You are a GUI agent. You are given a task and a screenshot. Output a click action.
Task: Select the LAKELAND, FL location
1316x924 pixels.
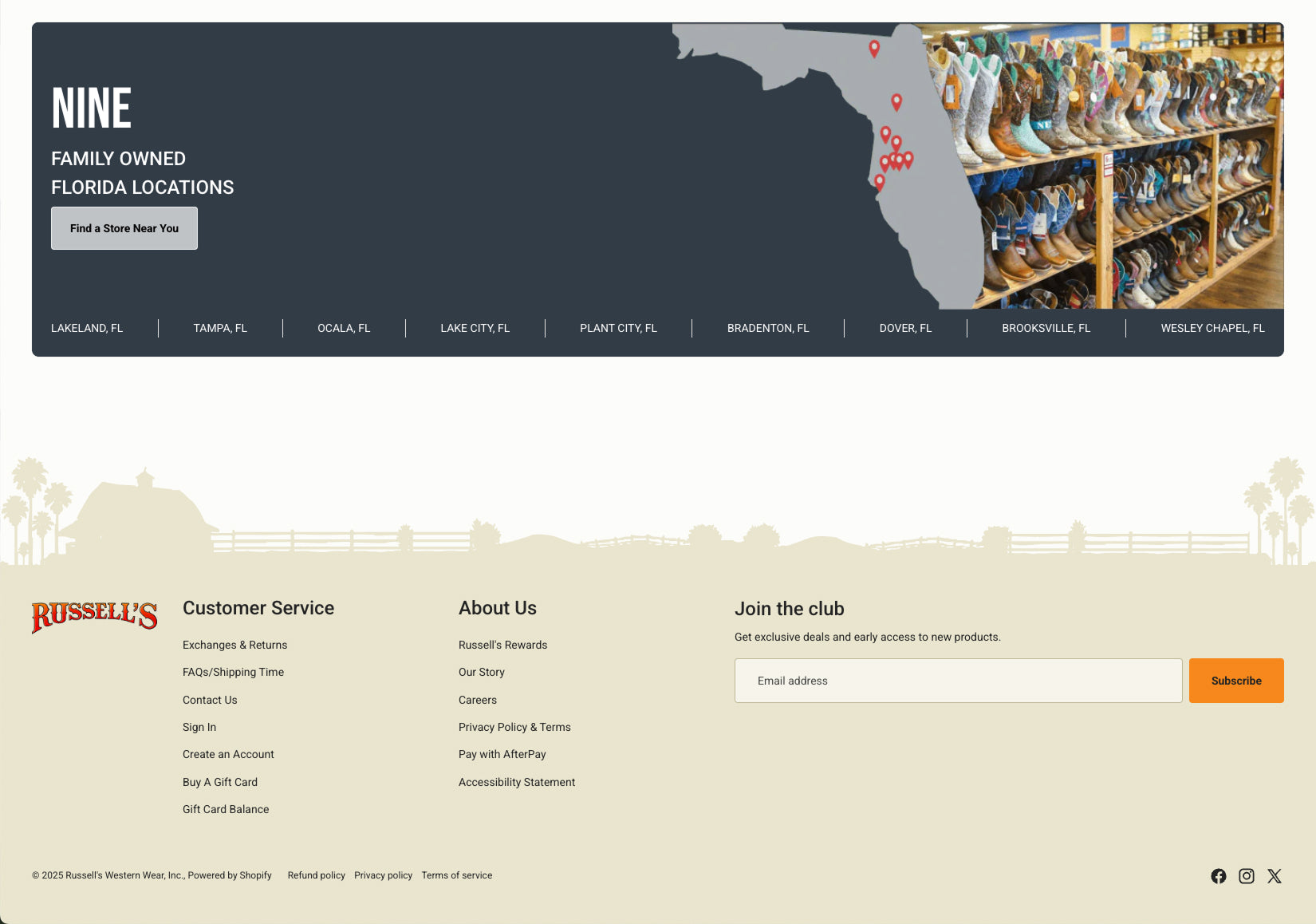click(x=87, y=328)
